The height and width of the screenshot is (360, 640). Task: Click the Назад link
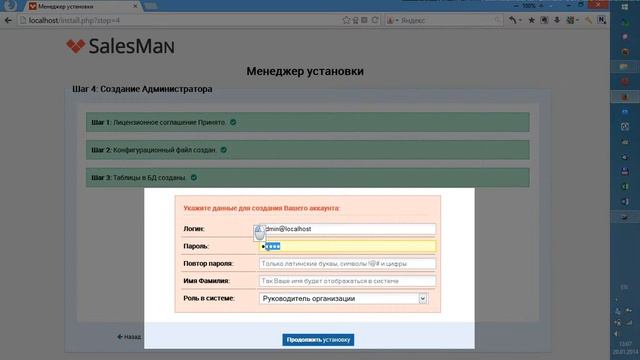(129, 337)
